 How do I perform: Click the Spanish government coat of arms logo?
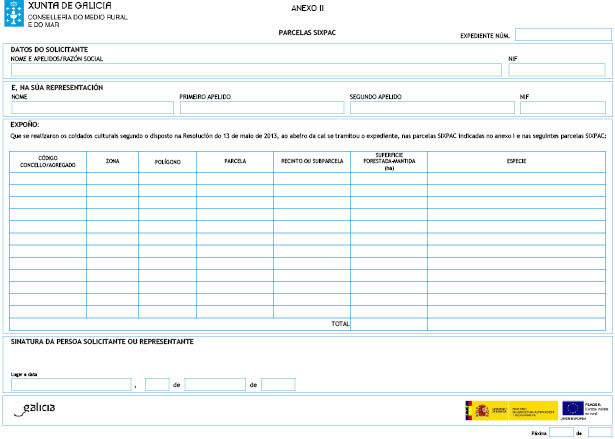478,408
